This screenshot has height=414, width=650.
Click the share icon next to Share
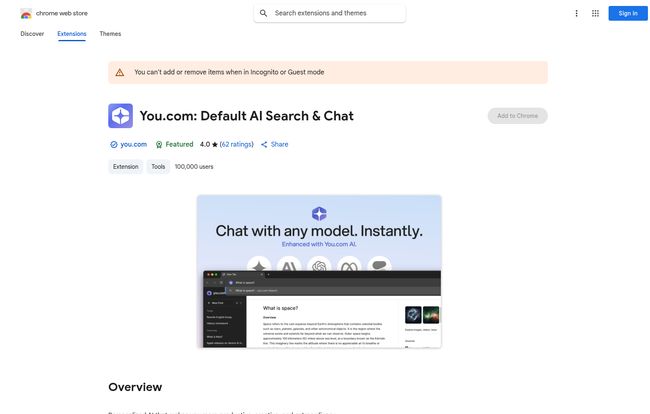(264, 145)
